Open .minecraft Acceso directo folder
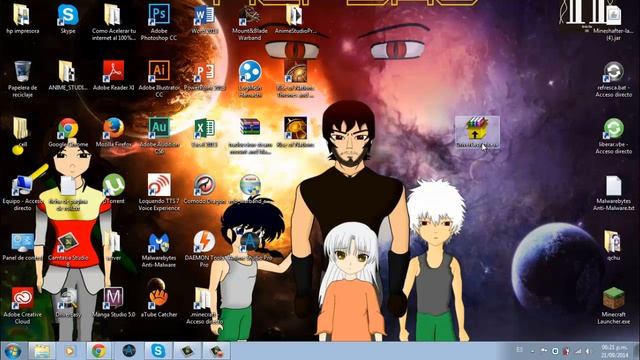This screenshot has height=360, width=640. 204,306
